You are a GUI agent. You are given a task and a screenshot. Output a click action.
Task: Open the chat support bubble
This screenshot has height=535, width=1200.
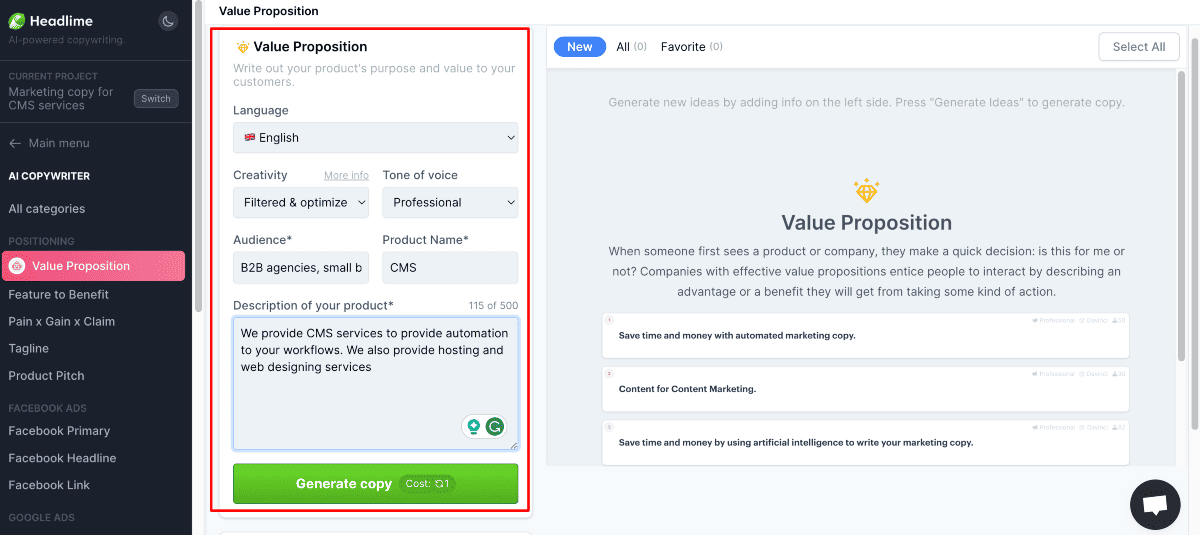click(x=1155, y=505)
